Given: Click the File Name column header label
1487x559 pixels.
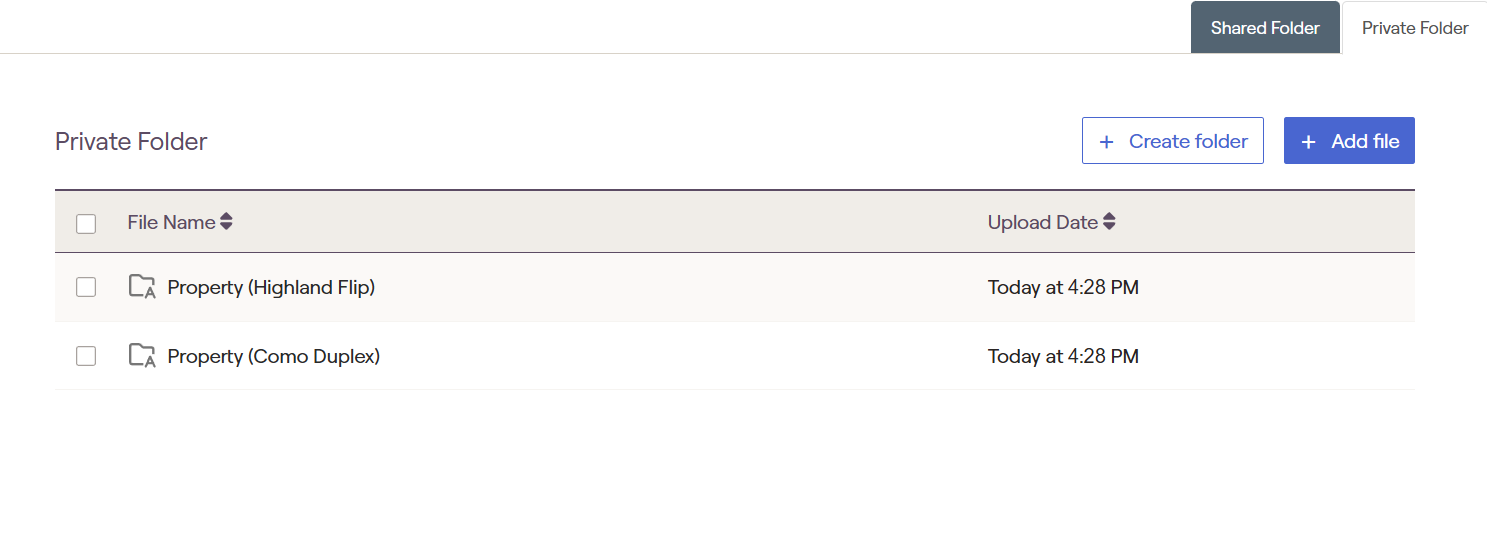Looking at the screenshot, I should click(x=171, y=222).
